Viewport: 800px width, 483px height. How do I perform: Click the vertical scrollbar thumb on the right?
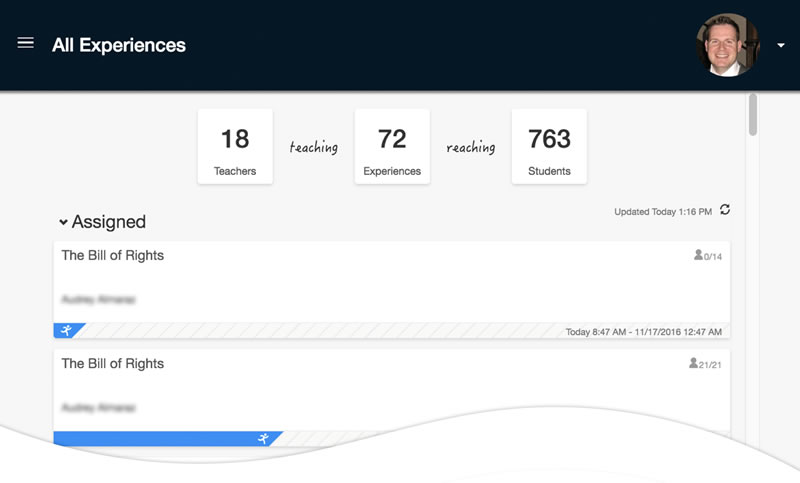pyautogui.click(x=752, y=114)
